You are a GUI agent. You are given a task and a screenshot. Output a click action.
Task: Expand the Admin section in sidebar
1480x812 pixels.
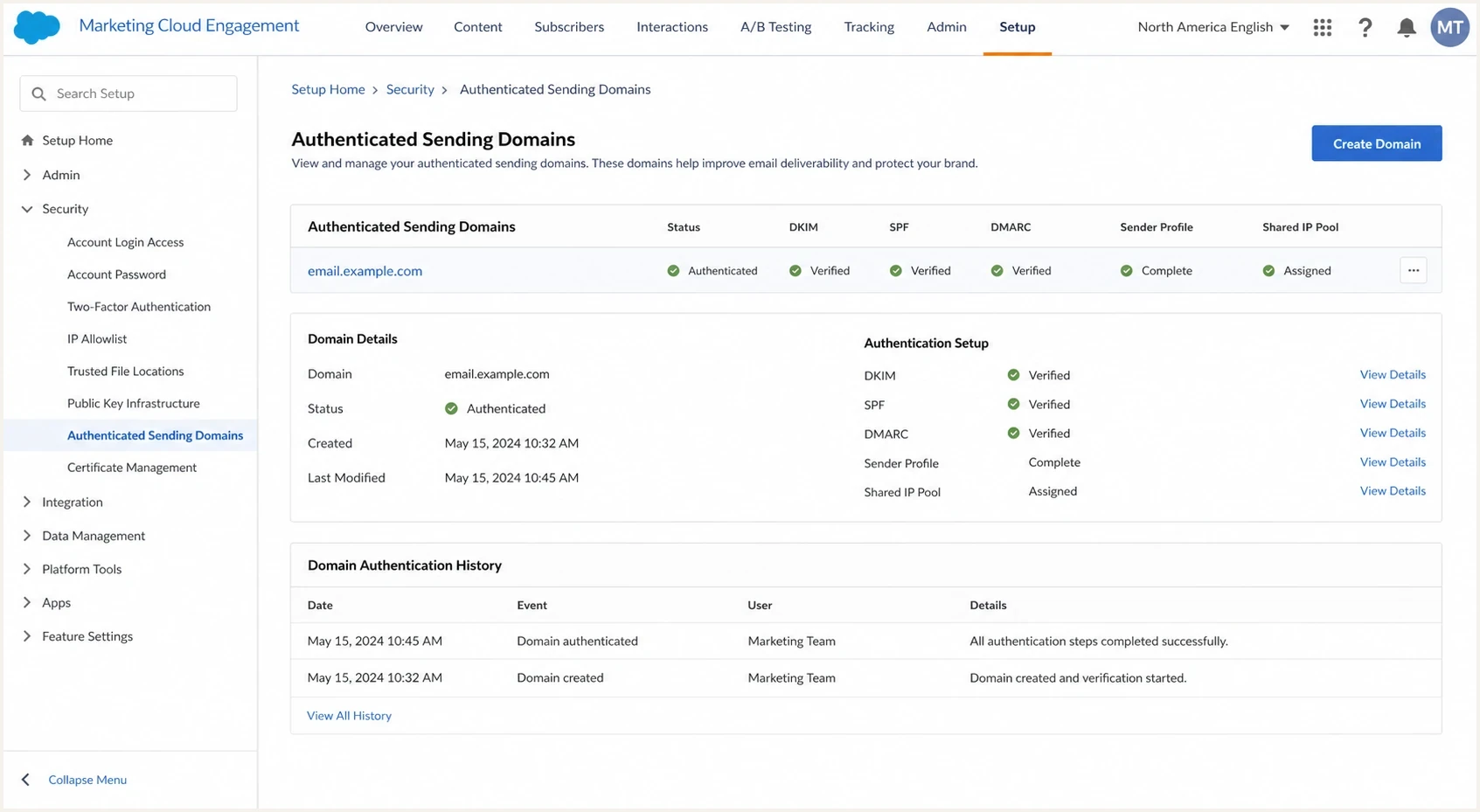coord(26,175)
